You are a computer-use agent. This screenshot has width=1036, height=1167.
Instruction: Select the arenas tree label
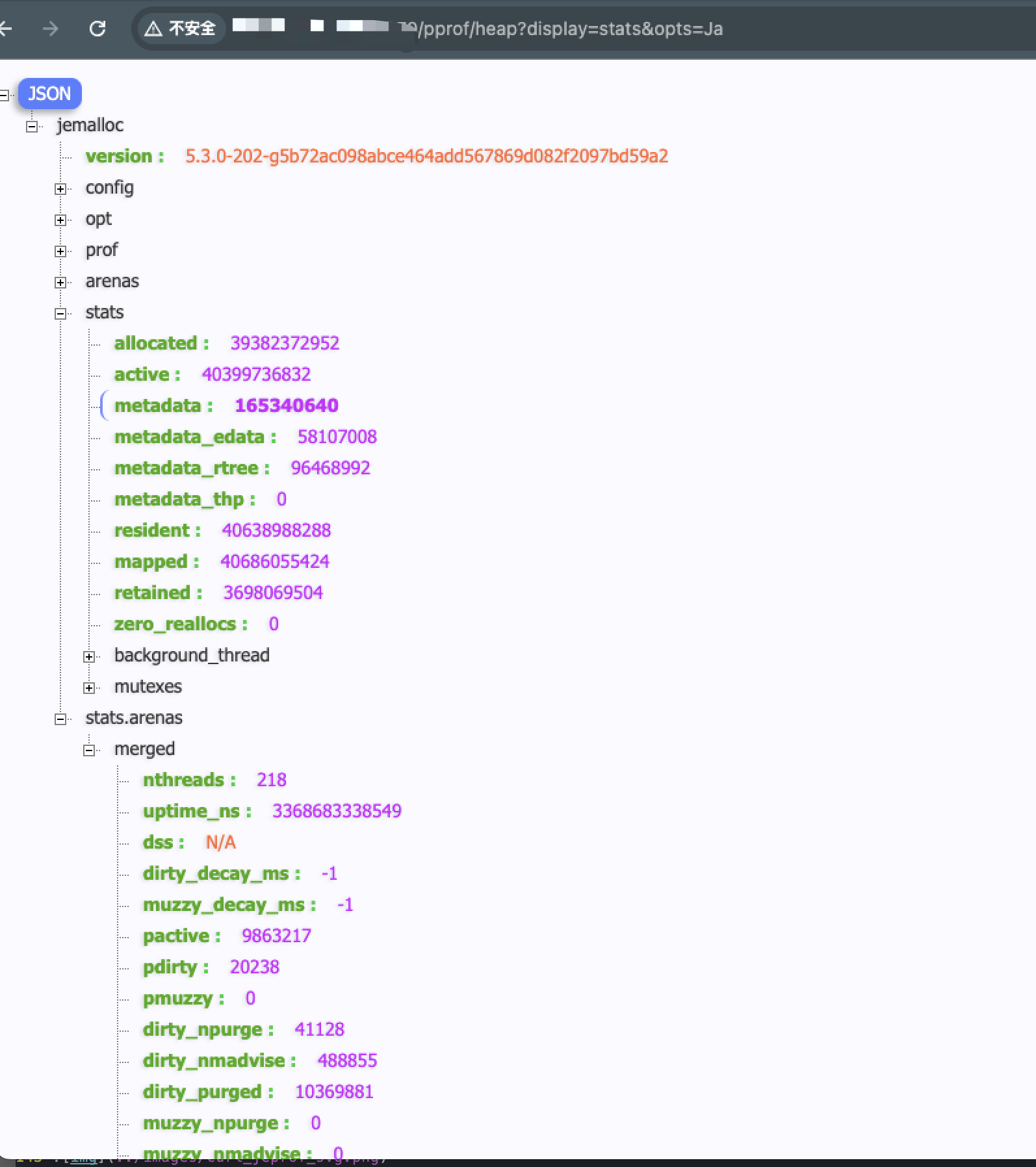click(x=112, y=281)
